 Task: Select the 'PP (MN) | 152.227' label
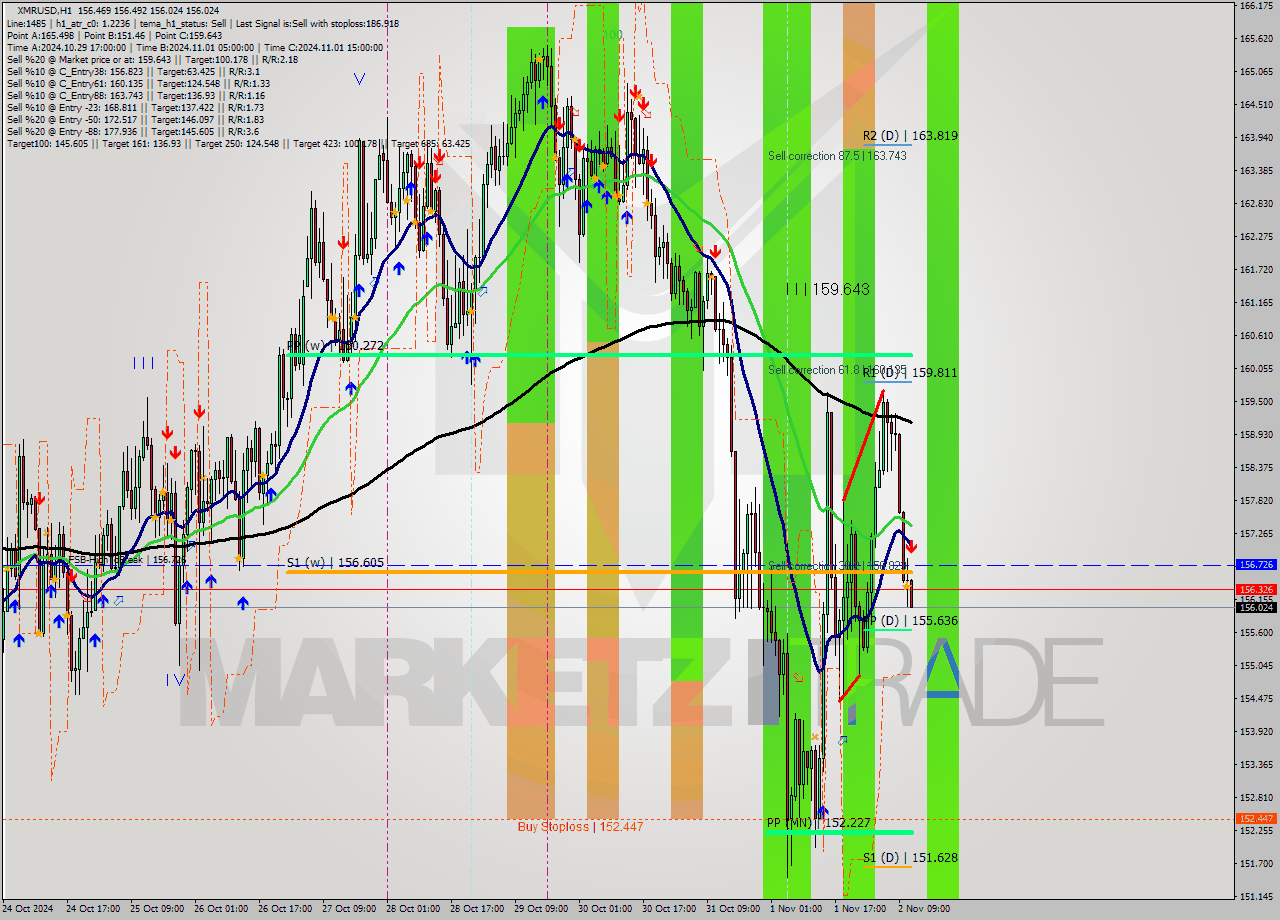pyautogui.click(x=819, y=823)
